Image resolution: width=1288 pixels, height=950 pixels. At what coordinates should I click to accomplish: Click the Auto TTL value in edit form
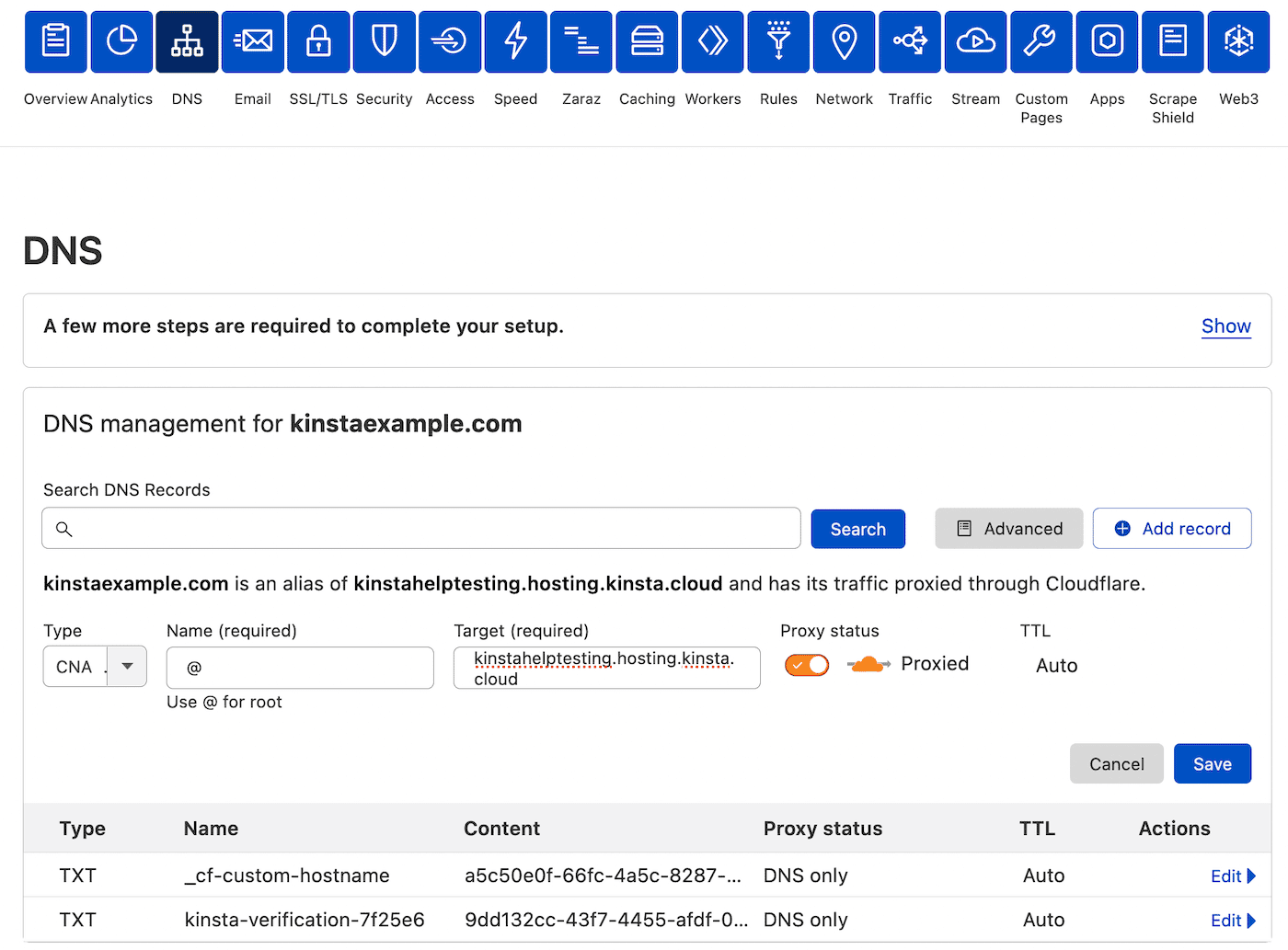(1057, 666)
